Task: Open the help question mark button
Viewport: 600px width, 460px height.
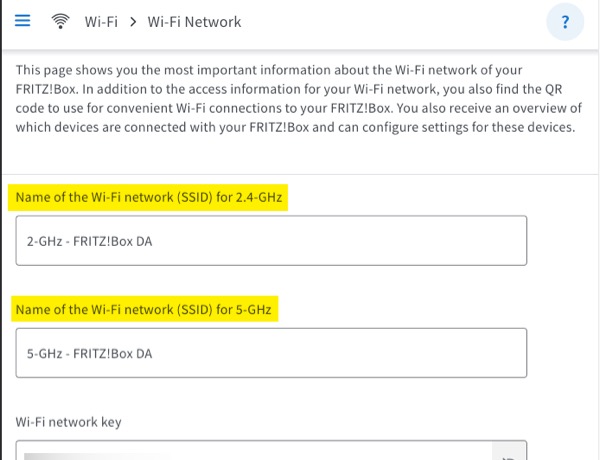Action: click(565, 22)
